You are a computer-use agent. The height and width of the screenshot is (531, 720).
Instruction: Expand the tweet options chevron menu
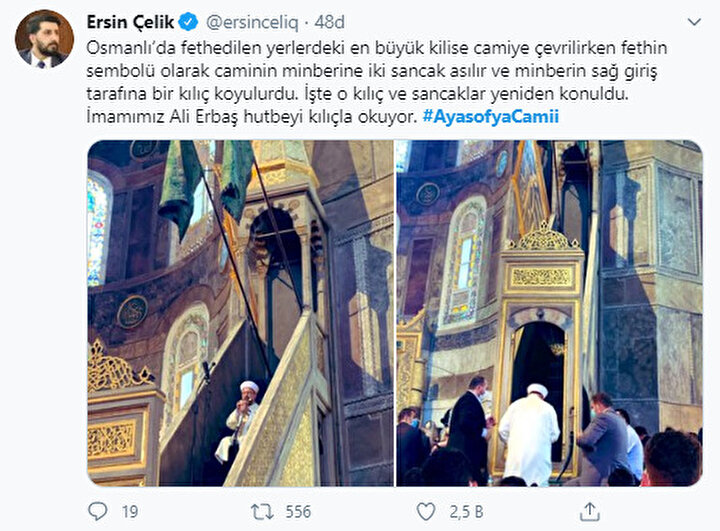pyautogui.click(x=694, y=22)
